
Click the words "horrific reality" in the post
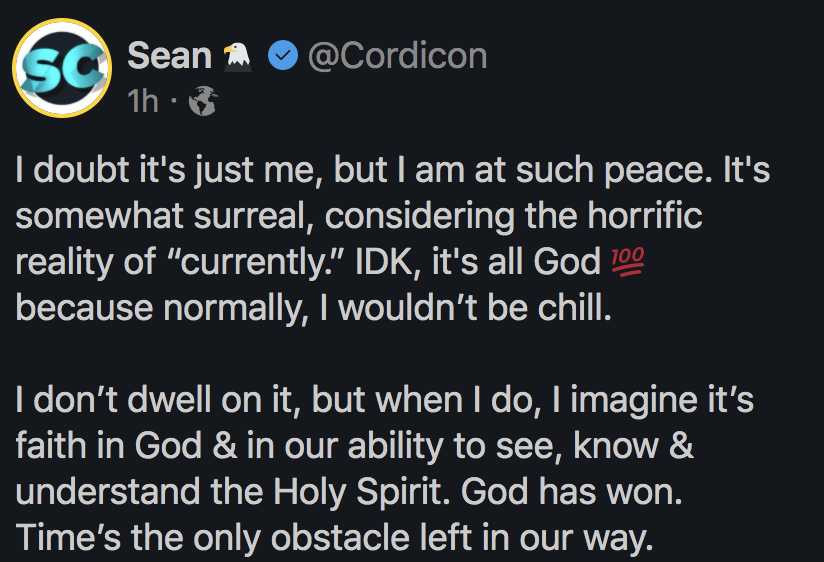tap(622, 217)
